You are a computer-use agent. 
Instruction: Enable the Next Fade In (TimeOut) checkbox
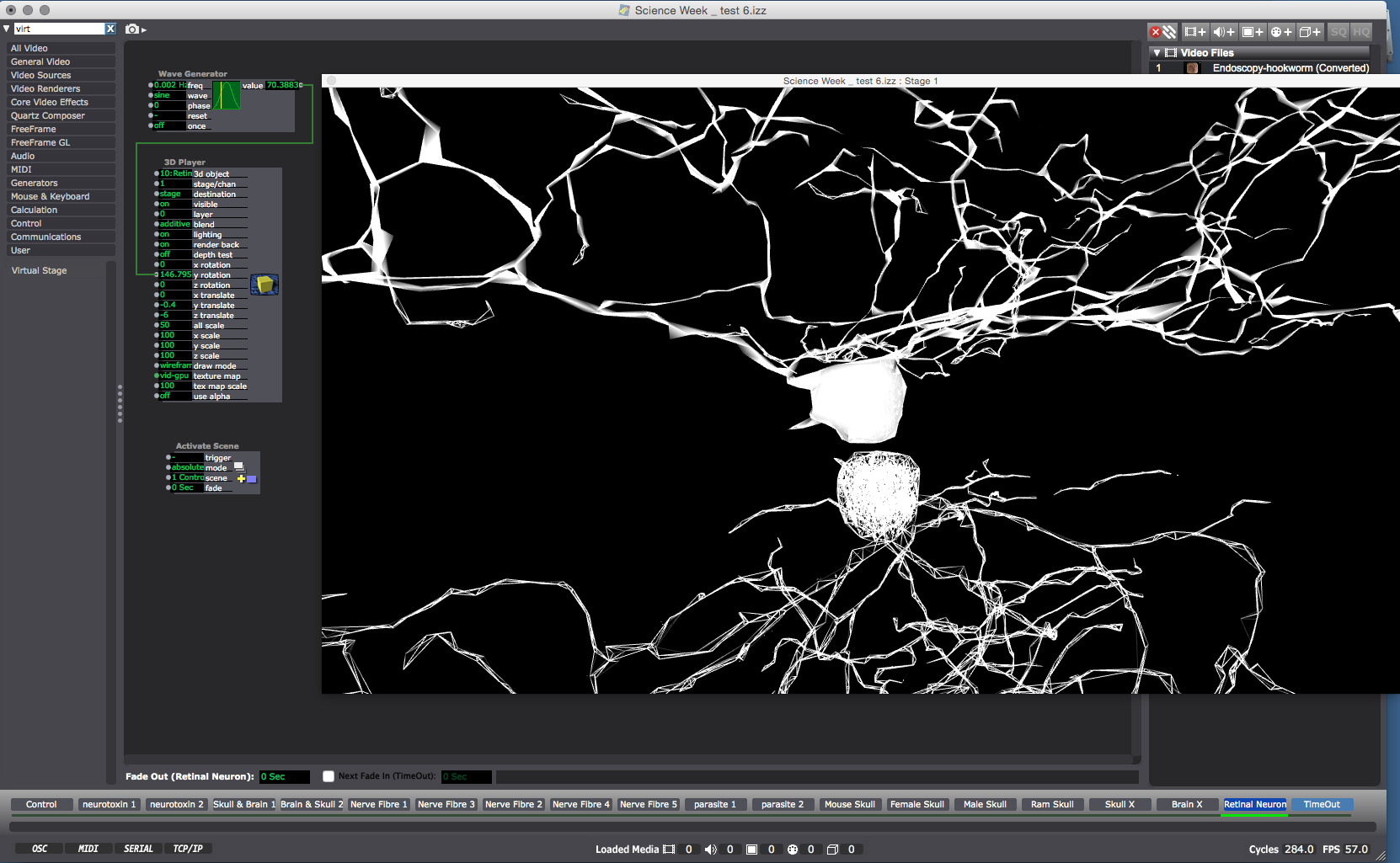point(329,776)
